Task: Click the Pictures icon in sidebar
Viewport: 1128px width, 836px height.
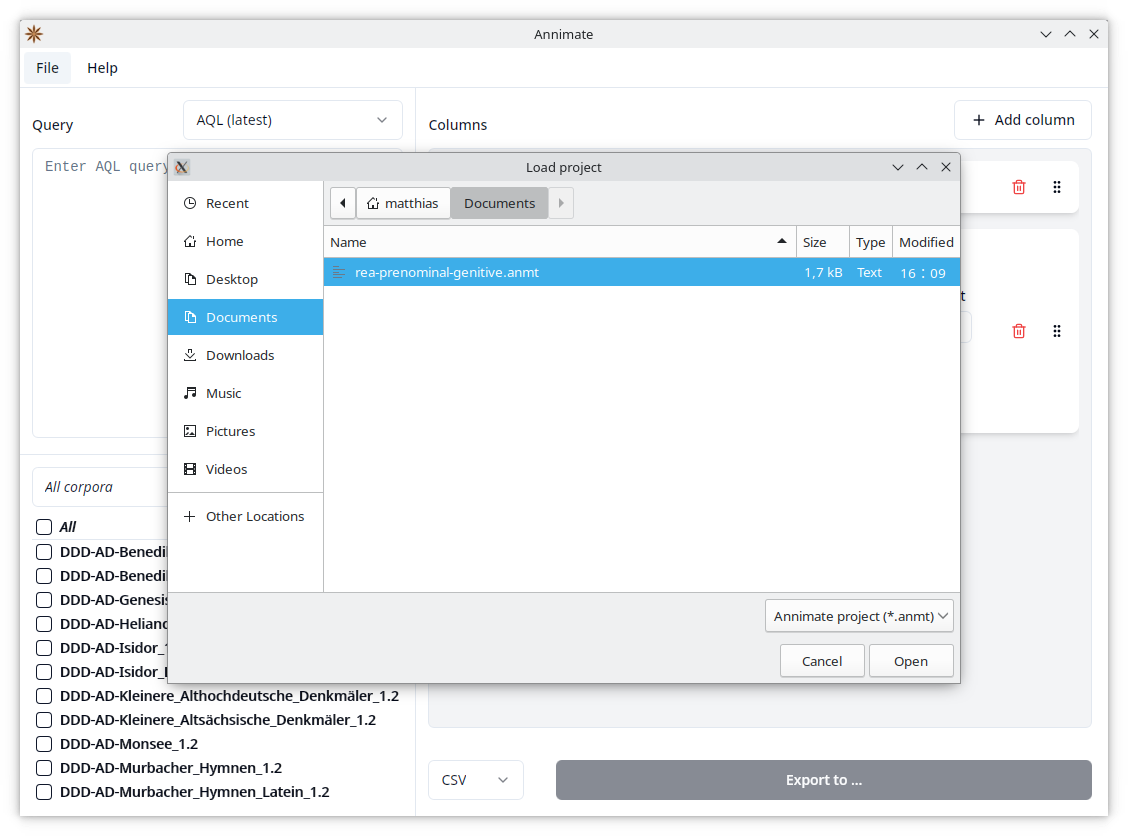Action: [190, 432]
